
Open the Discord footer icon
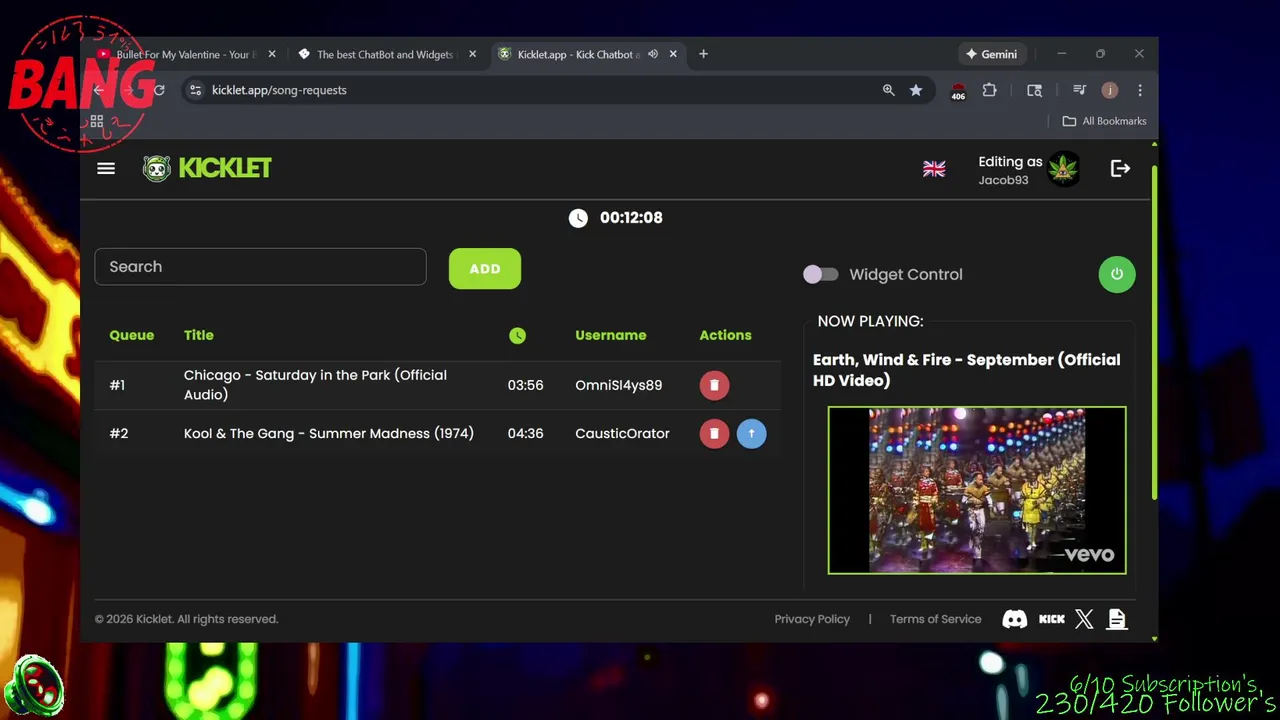1014,619
